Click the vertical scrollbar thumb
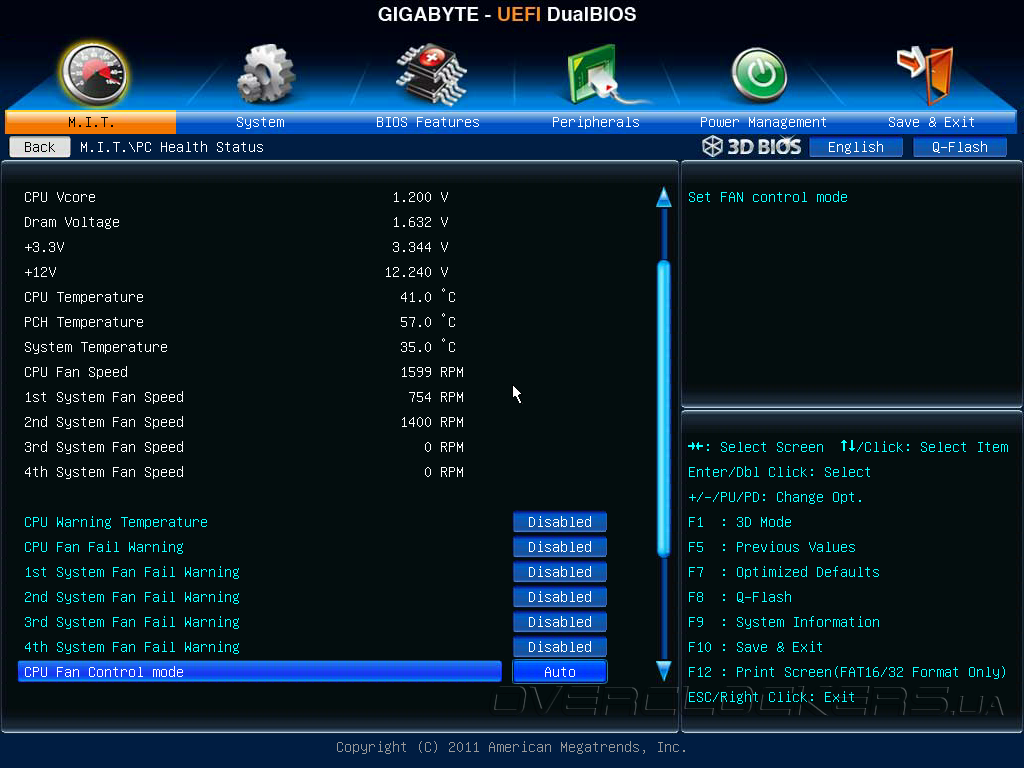 tap(664, 408)
